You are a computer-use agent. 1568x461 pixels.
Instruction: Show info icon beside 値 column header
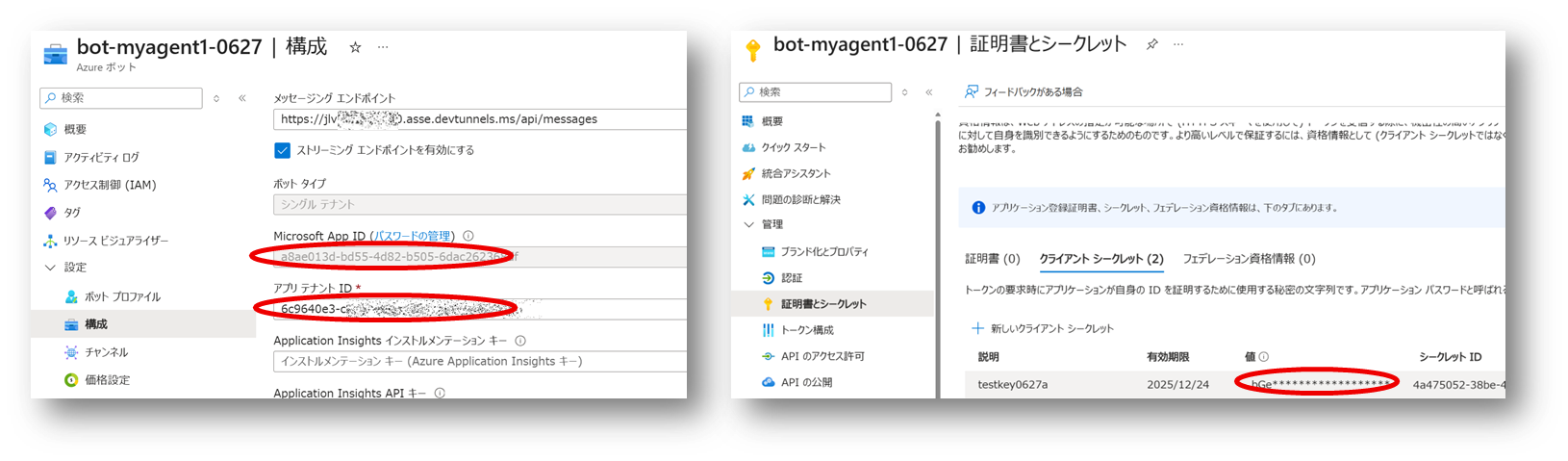[x=1264, y=356]
